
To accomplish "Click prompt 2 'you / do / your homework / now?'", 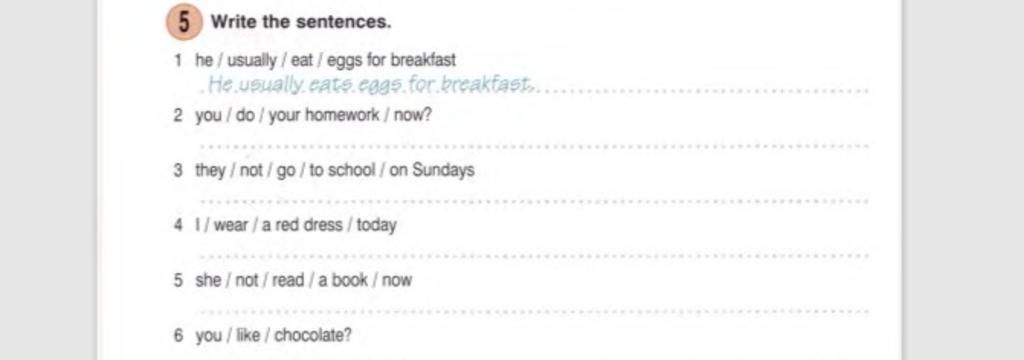I will click(313, 116).
